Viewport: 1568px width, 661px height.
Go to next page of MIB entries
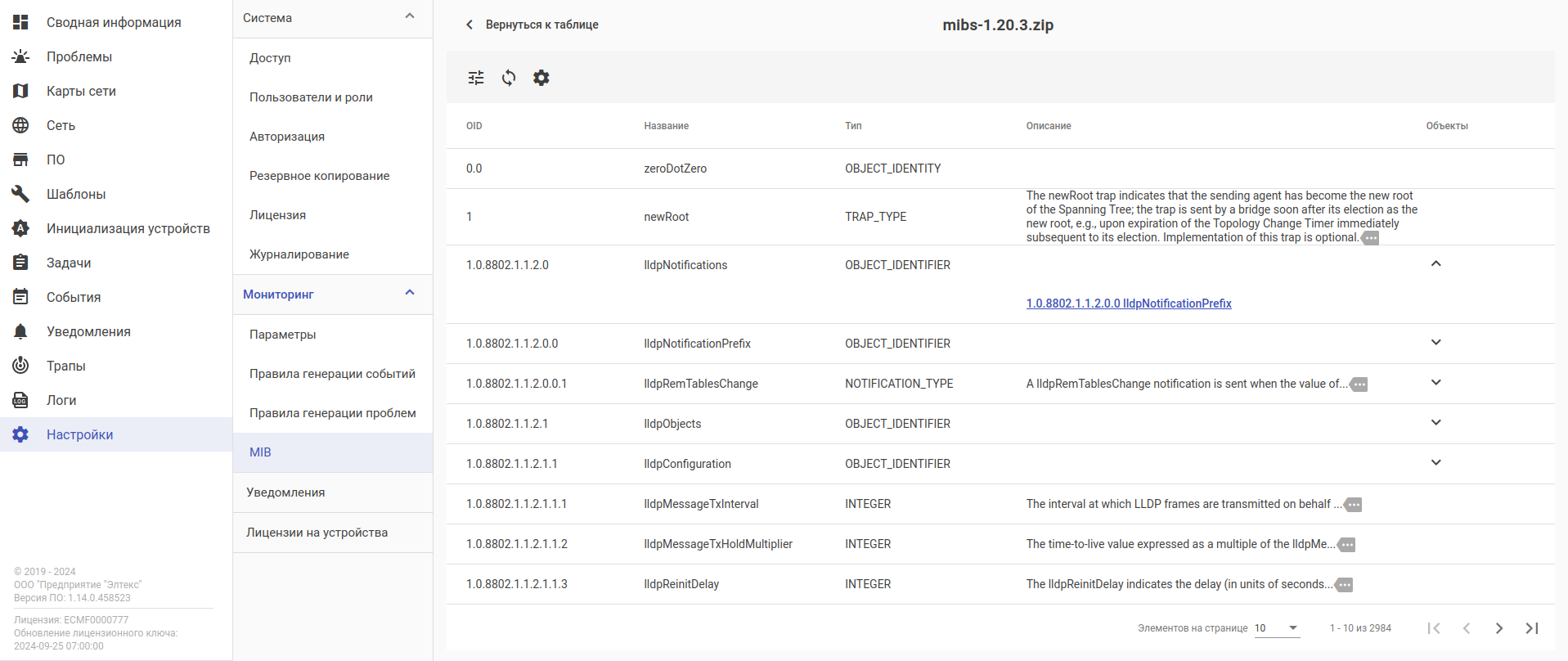(1498, 628)
